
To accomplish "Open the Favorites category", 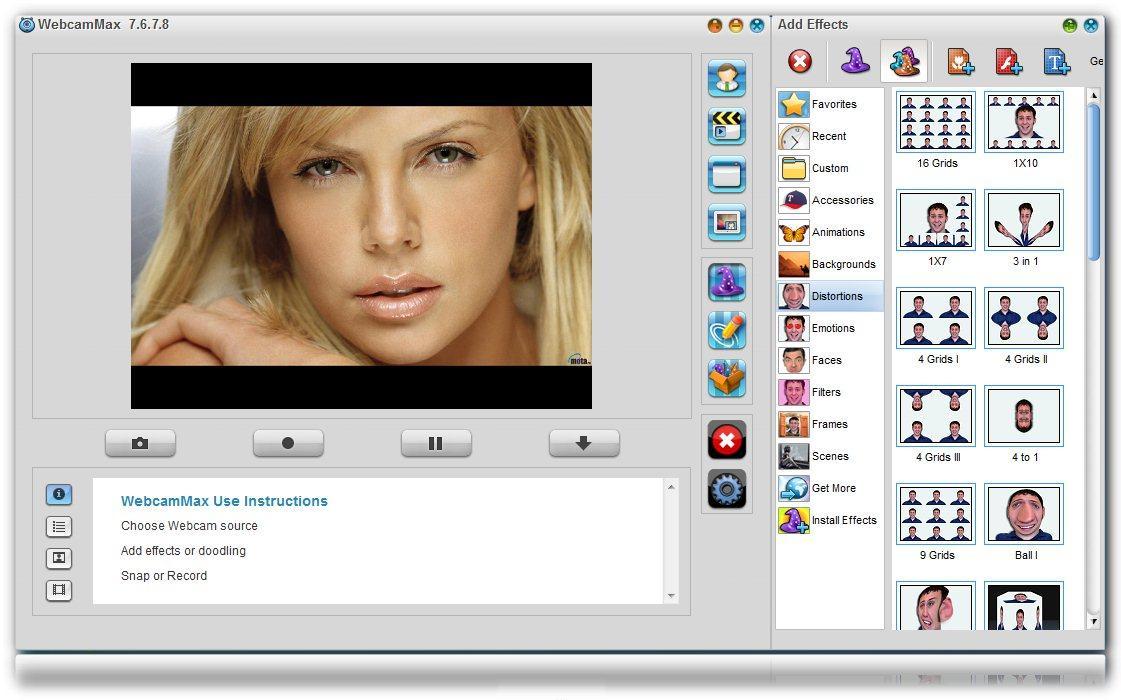I will pyautogui.click(x=830, y=104).
